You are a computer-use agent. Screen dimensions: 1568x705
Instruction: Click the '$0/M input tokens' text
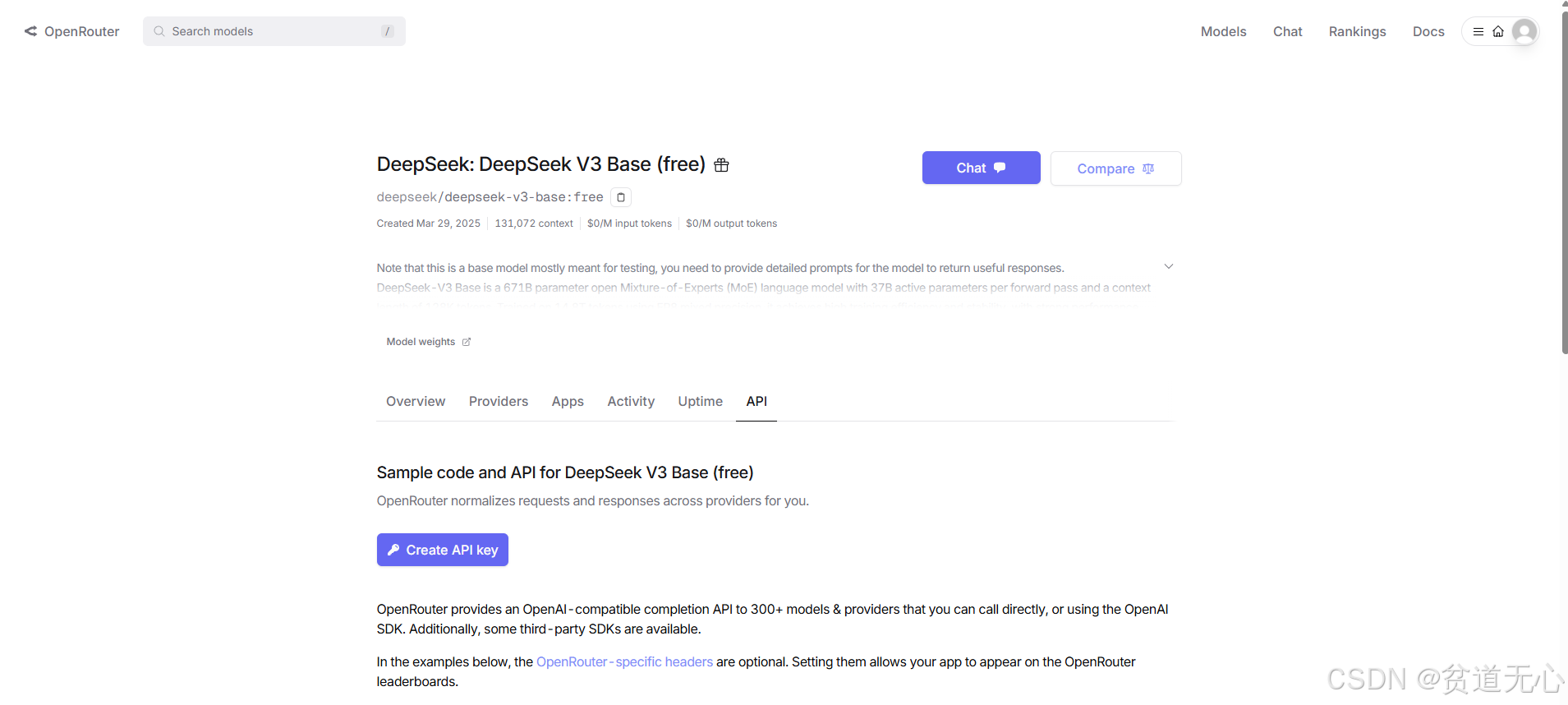pyautogui.click(x=629, y=223)
